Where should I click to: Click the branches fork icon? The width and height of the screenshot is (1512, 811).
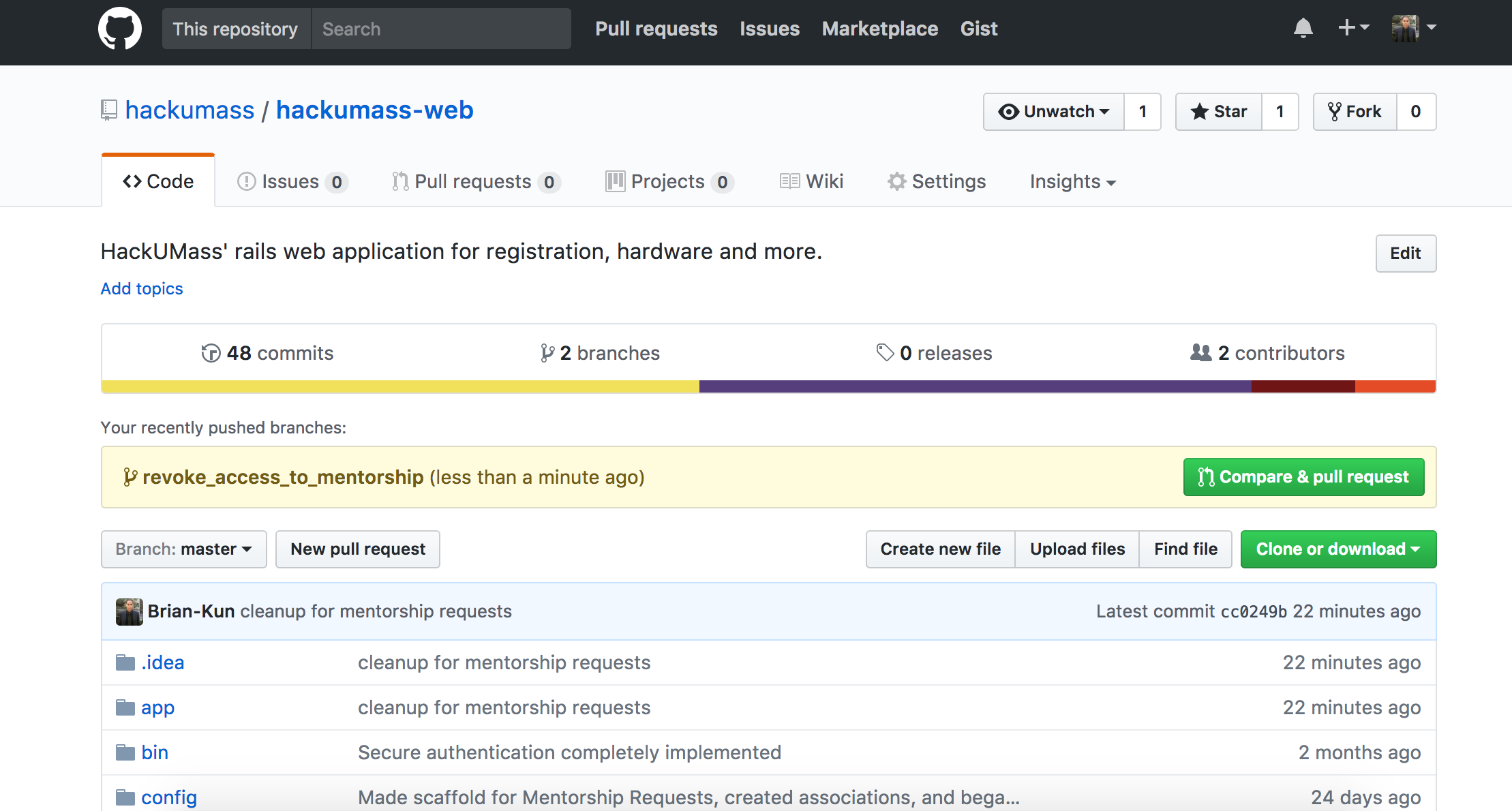[x=547, y=353]
